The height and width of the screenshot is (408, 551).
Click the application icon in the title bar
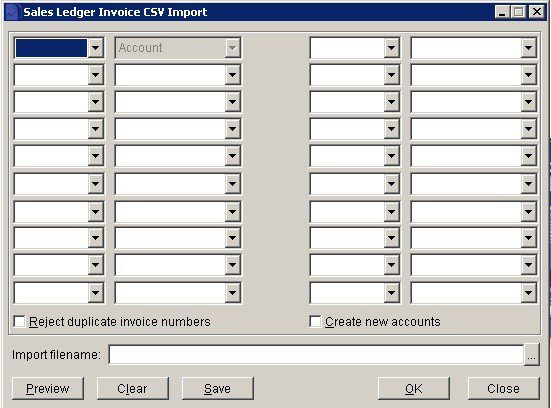pos(12,12)
